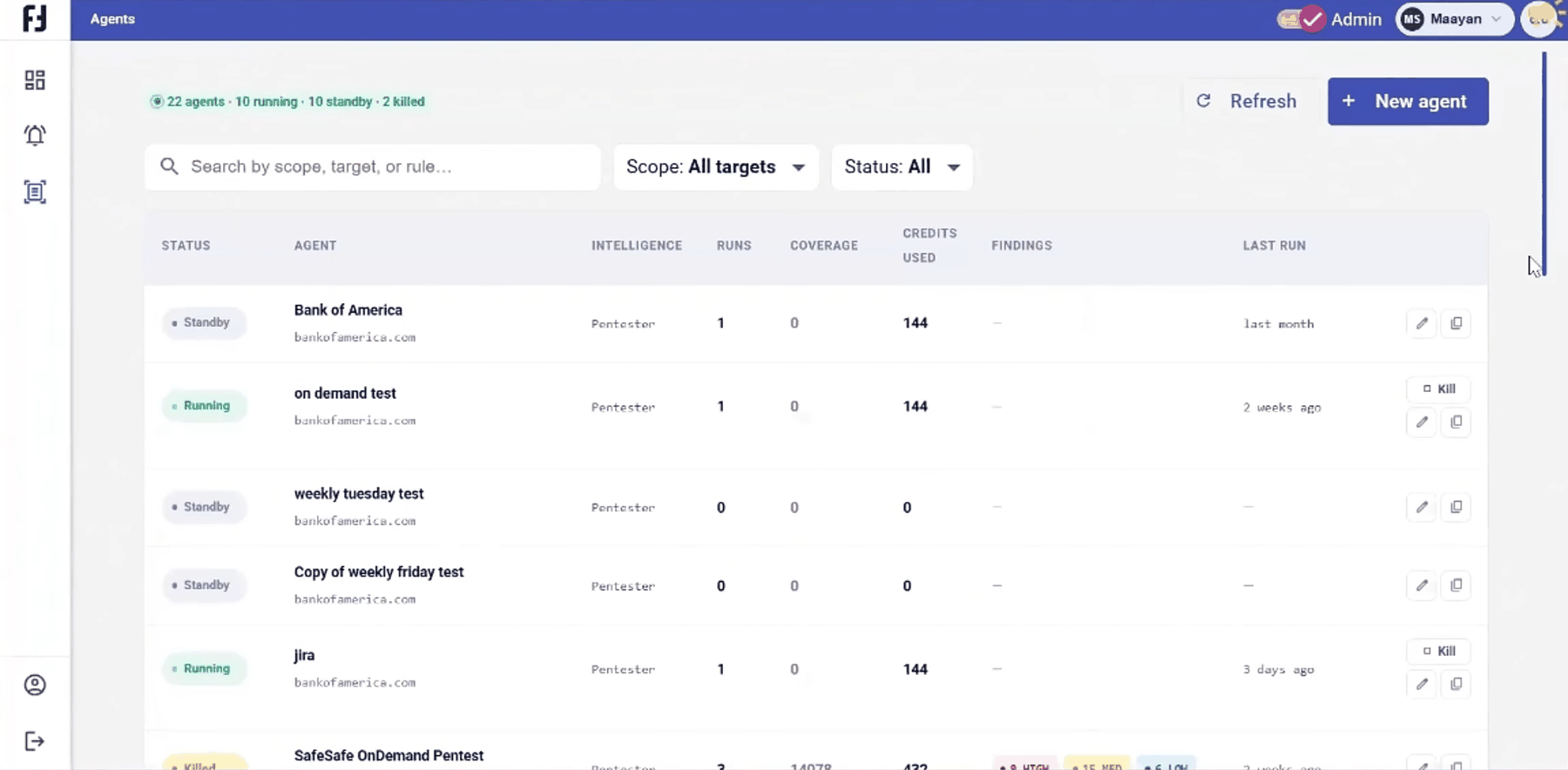Image resolution: width=1568 pixels, height=770 pixels.
Task: Click the New agent button
Action: click(1408, 101)
